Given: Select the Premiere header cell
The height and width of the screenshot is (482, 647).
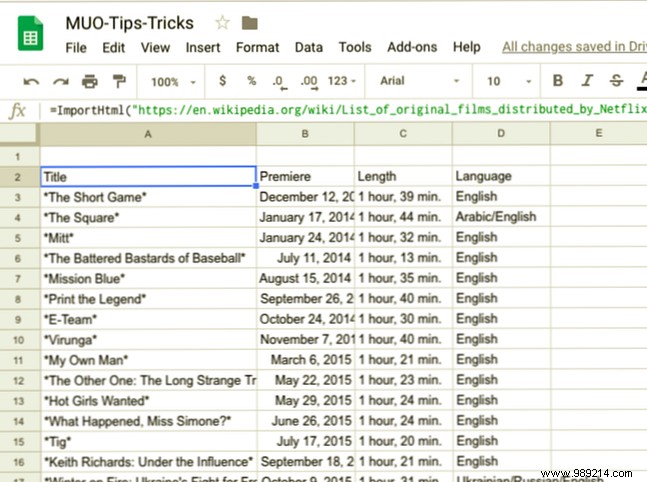Looking at the screenshot, I should [305, 177].
